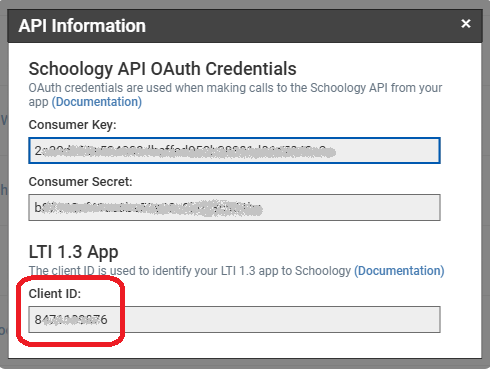Open LTI 1.3 App Documentation link
Viewport: 490px width, 369px height.
click(399, 271)
